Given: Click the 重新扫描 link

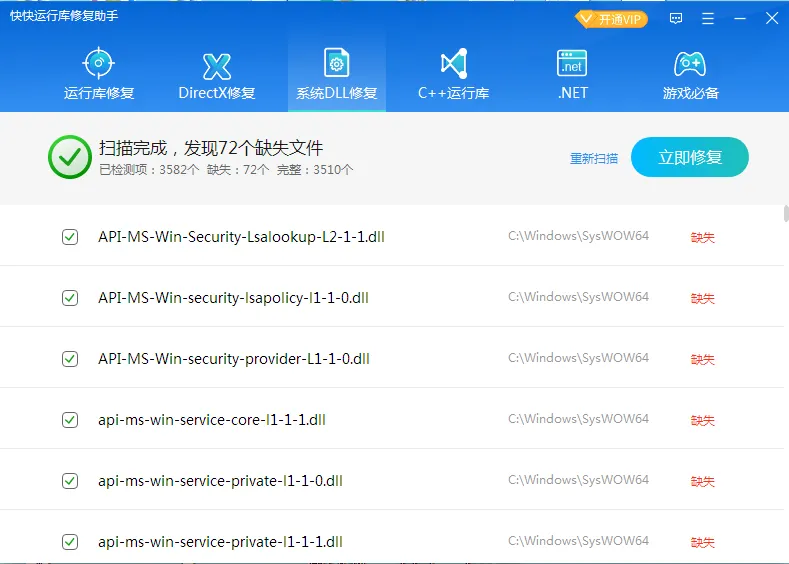Looking at the screenshot, I should pos(594,158).
